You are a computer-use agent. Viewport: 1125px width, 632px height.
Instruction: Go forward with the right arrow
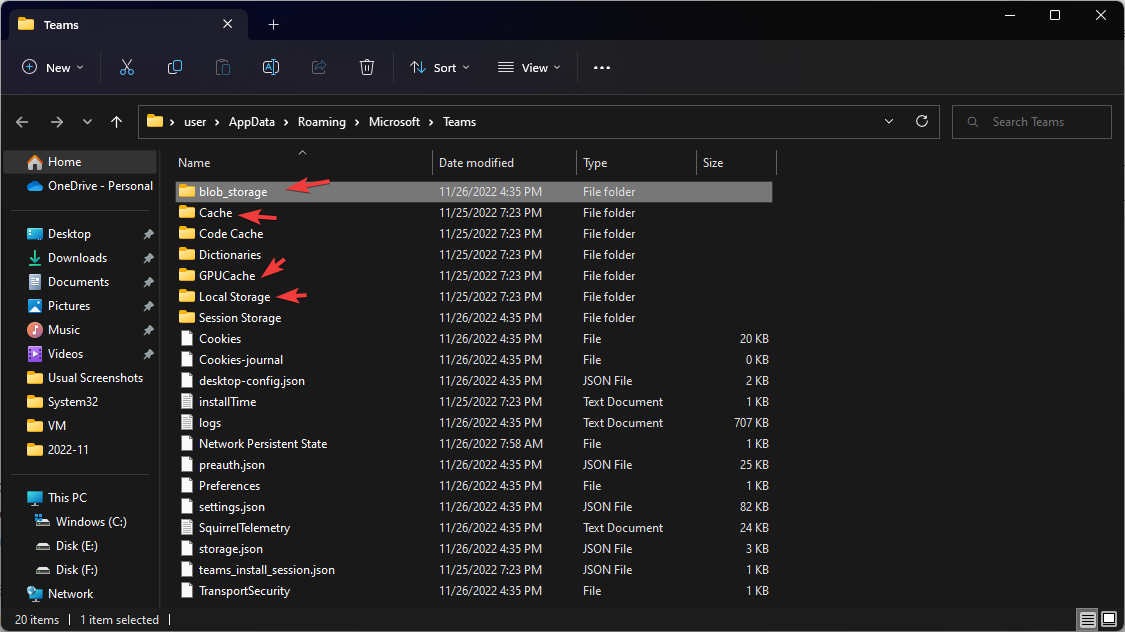tap(57, 122)
